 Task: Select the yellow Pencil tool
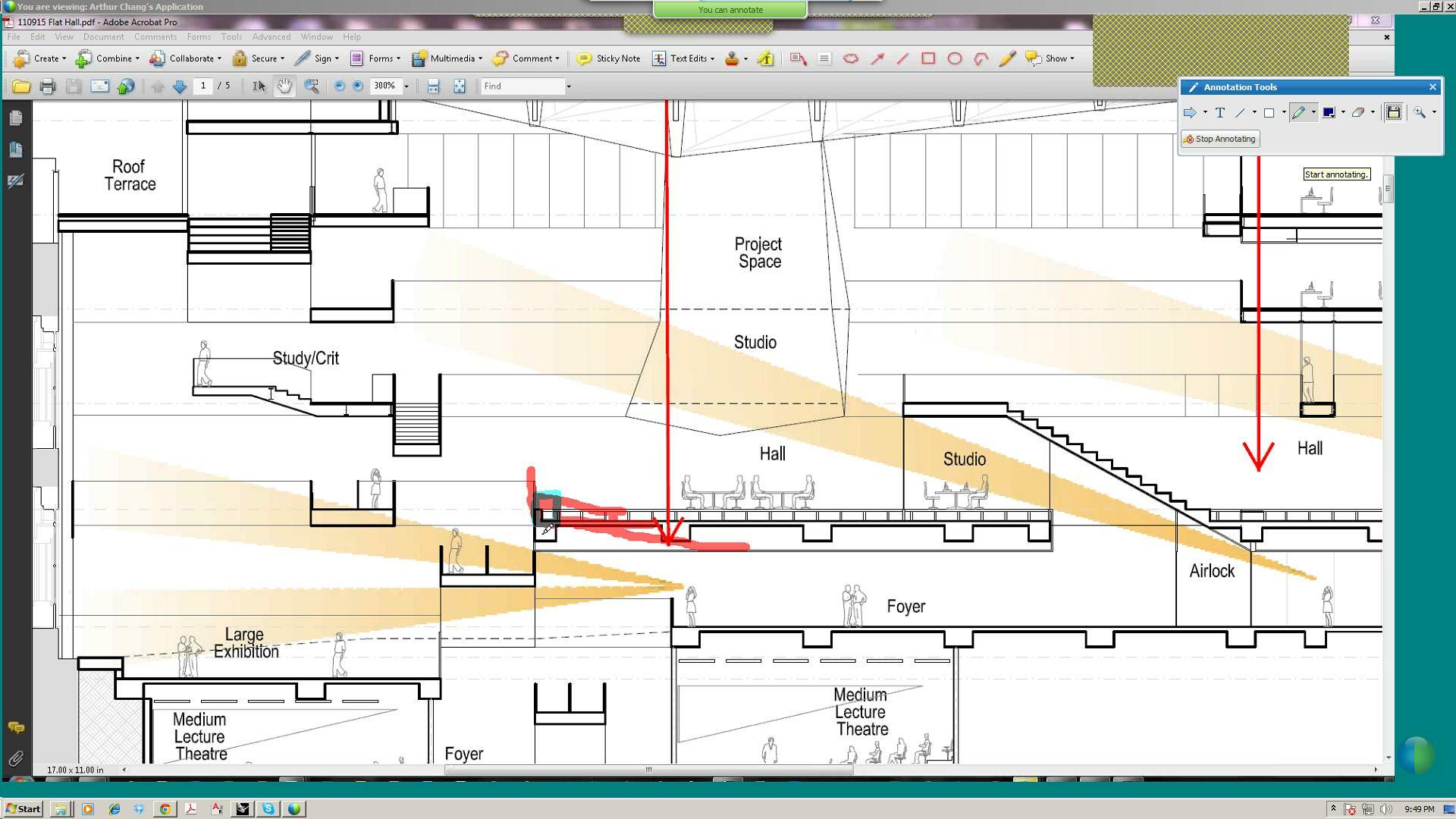(1007, 58)
